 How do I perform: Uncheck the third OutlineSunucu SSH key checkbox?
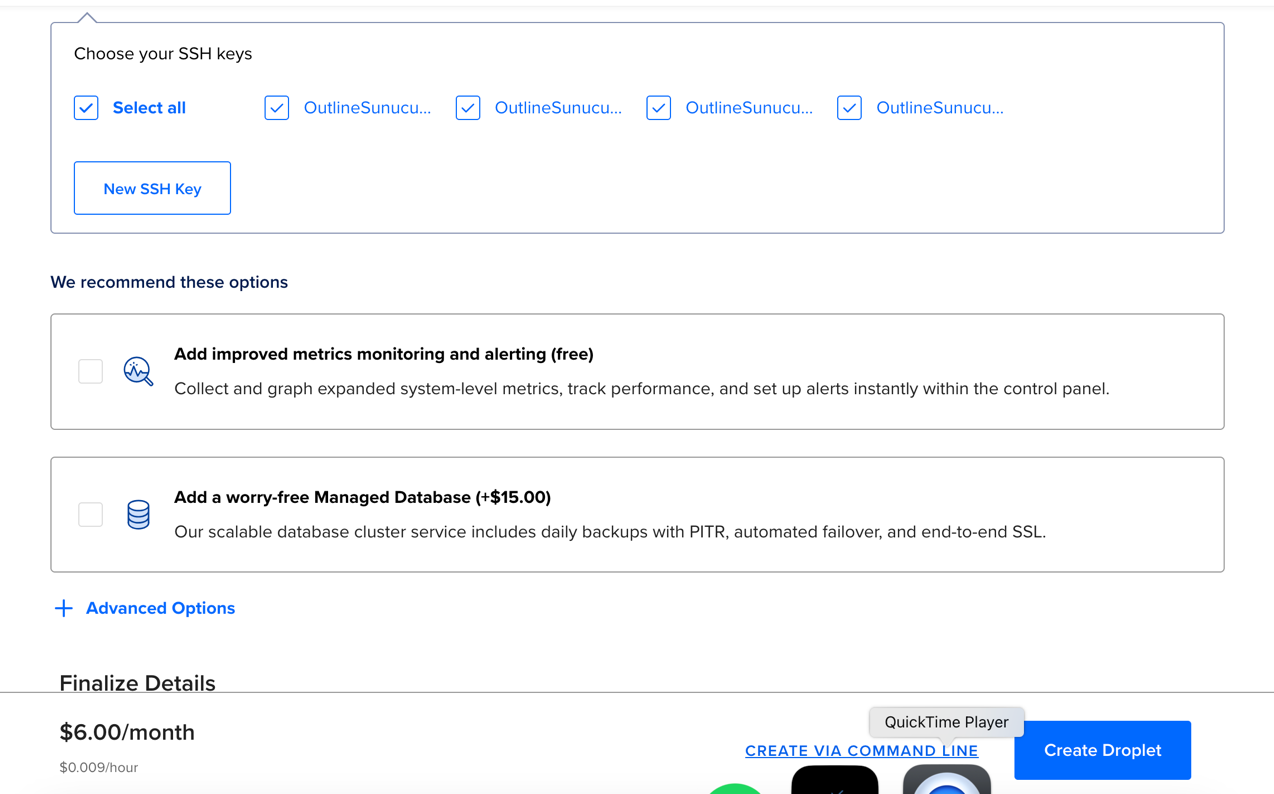point(658,108)
